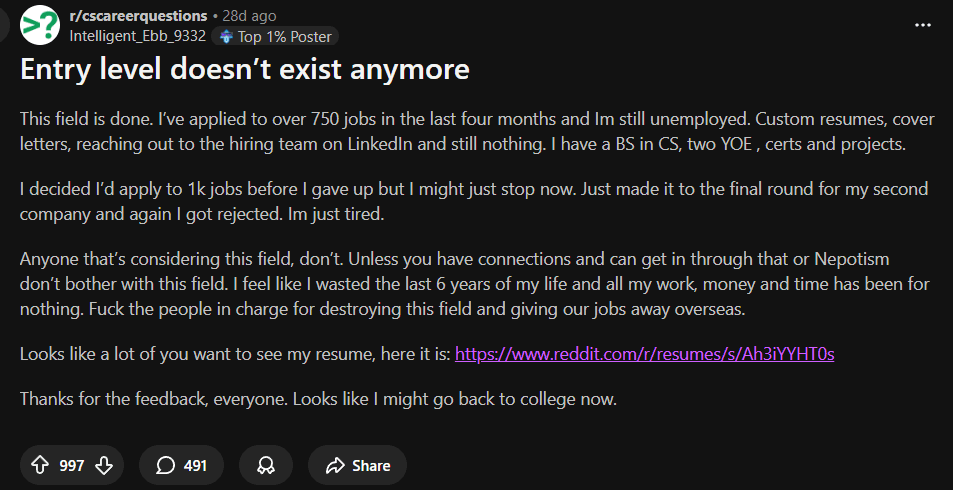Screen dimensions: 953x490
Task: Open the Intelligent_Ebb_9332 user profile
Action: click(x=138, y=36)
